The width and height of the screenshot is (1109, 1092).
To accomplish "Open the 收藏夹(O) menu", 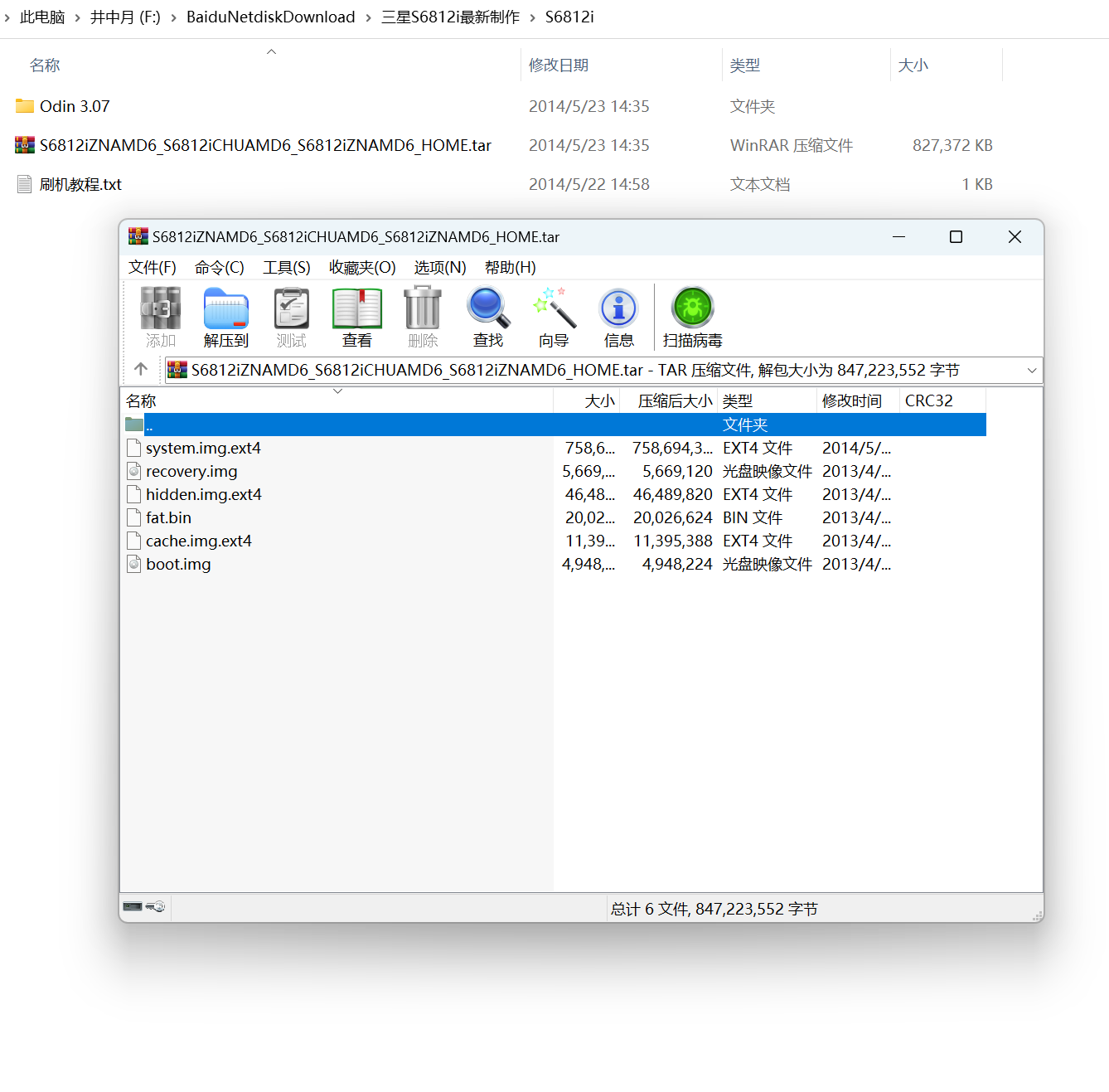I will pos(362,267).
